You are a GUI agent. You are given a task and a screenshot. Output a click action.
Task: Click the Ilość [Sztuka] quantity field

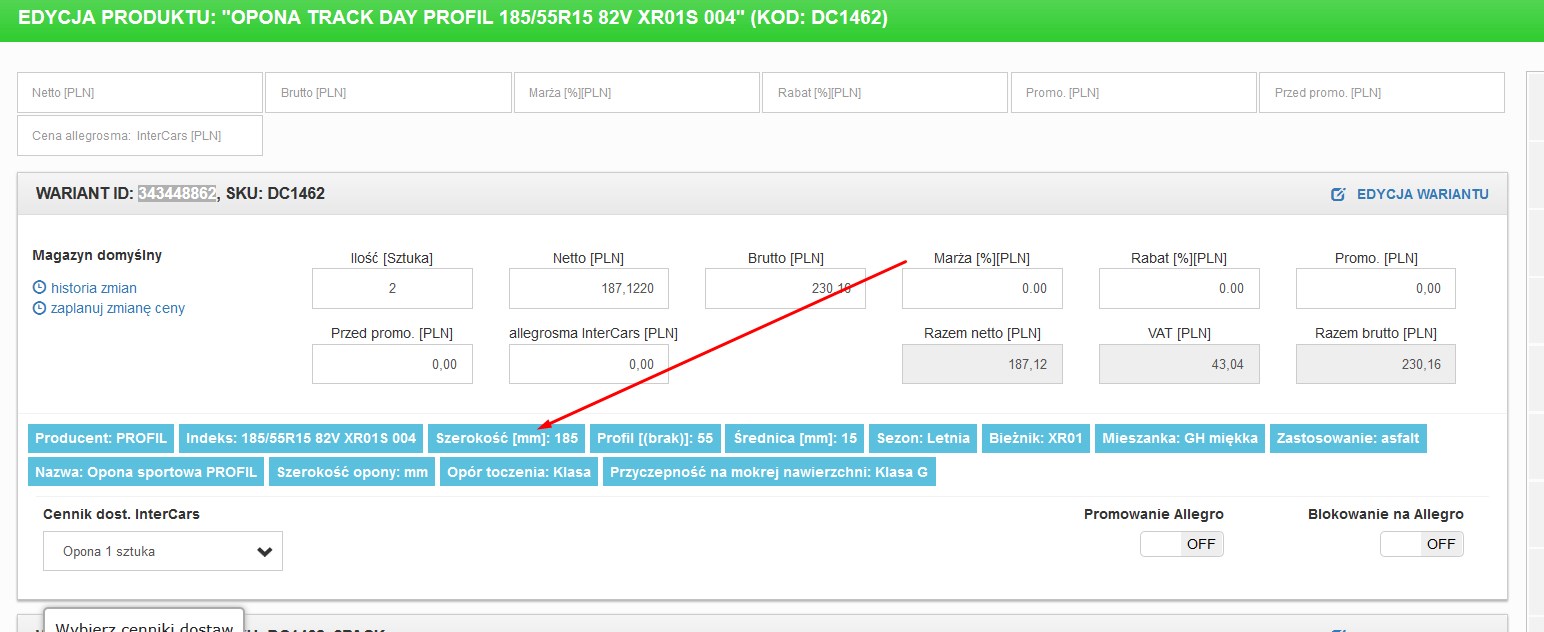[x=392, y=289]
